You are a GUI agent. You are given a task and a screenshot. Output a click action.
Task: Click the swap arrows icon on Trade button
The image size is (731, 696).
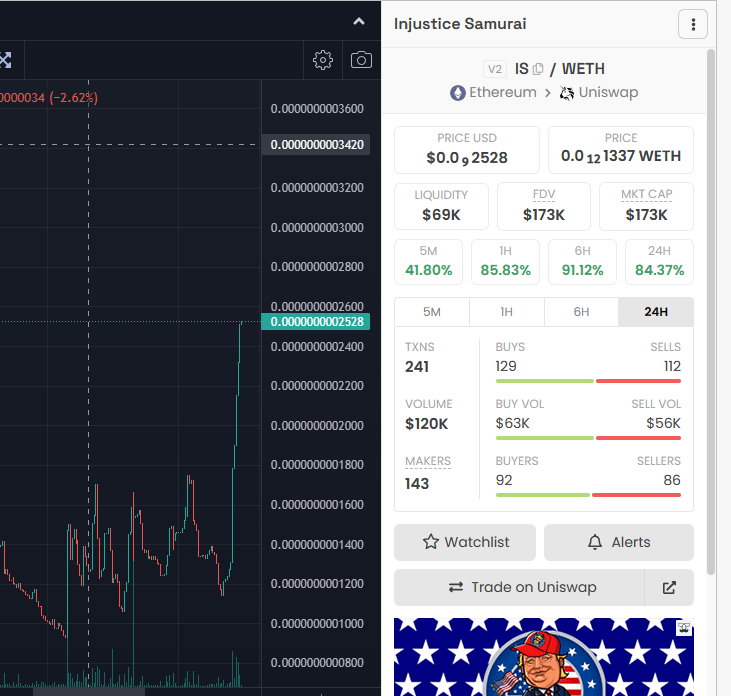tap(455, 587)
